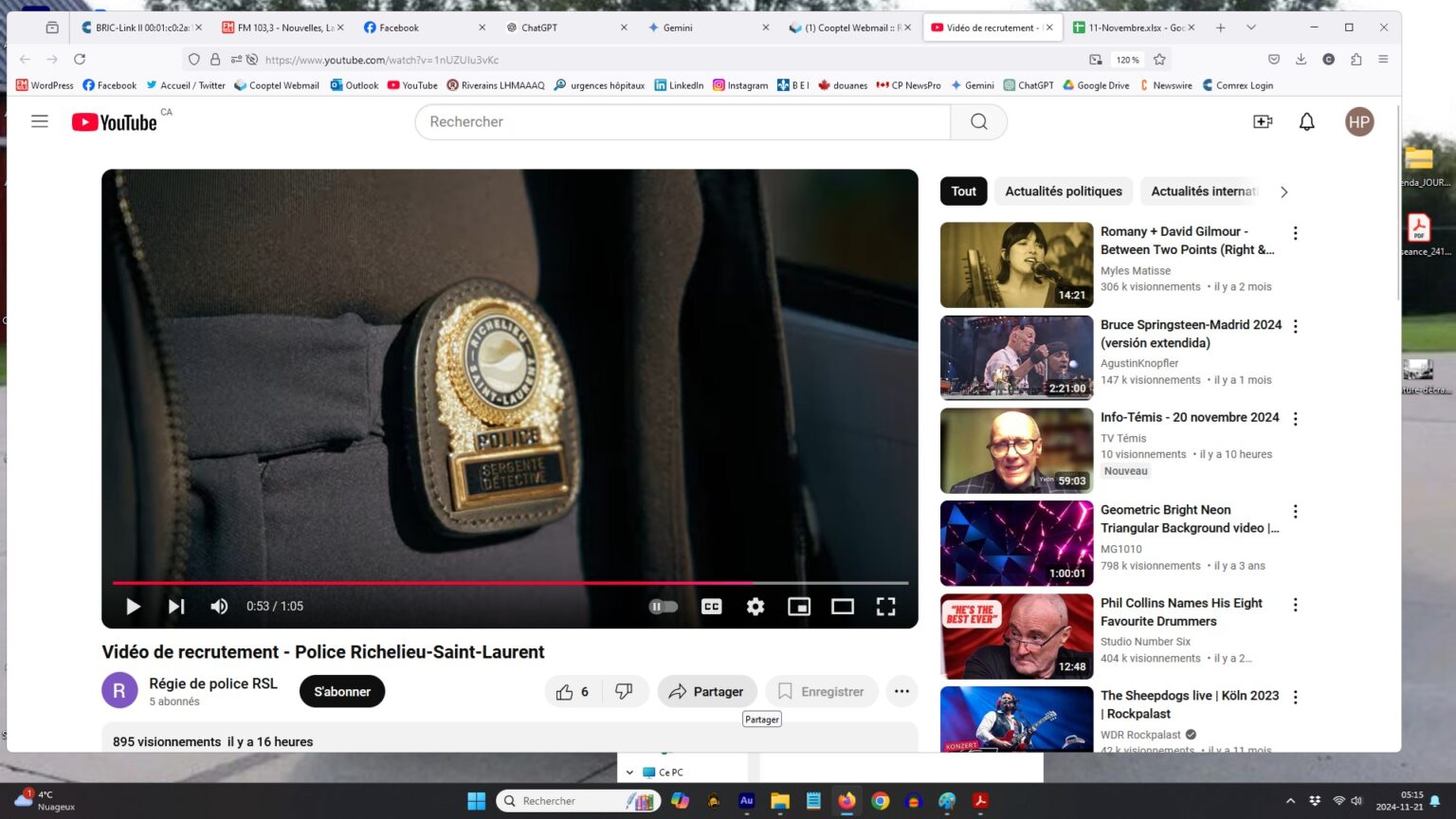The width and height of the screenshot is (1456, 819).
Task: Open the hamburger guide menu
Action: click(40, 121)
